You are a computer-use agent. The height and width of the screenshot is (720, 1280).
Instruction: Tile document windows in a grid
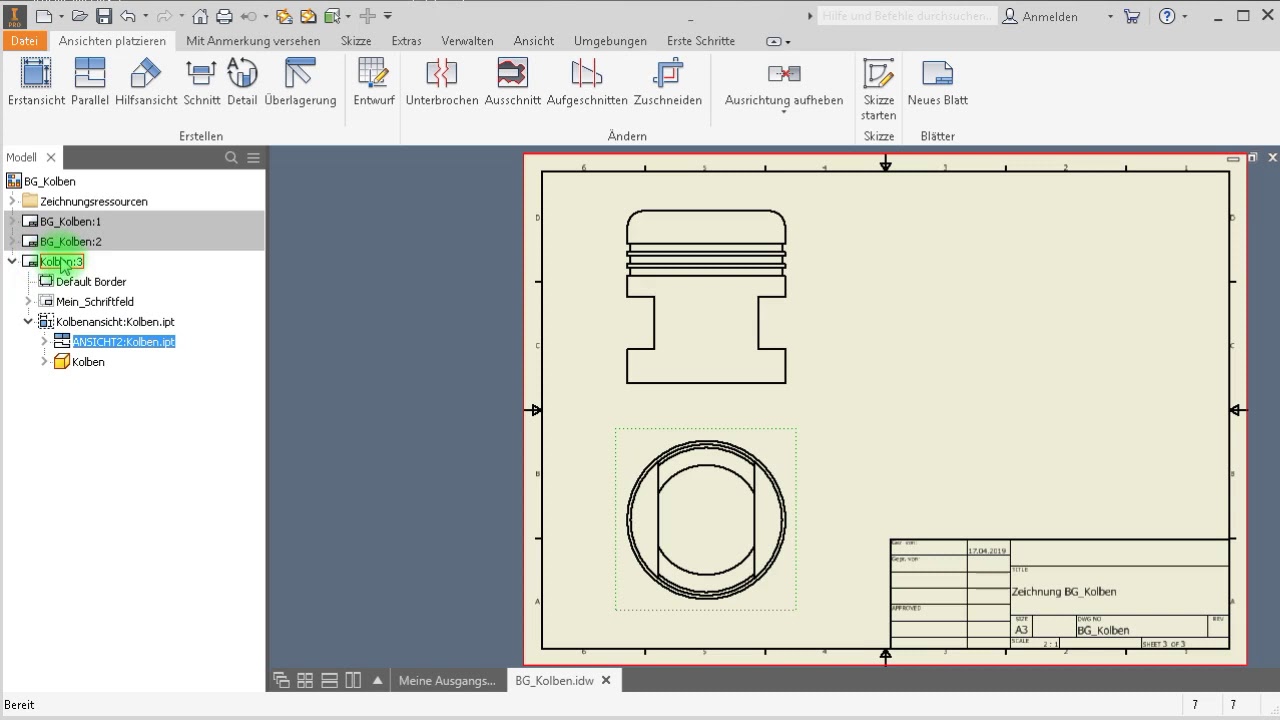[x=305, y=680]
